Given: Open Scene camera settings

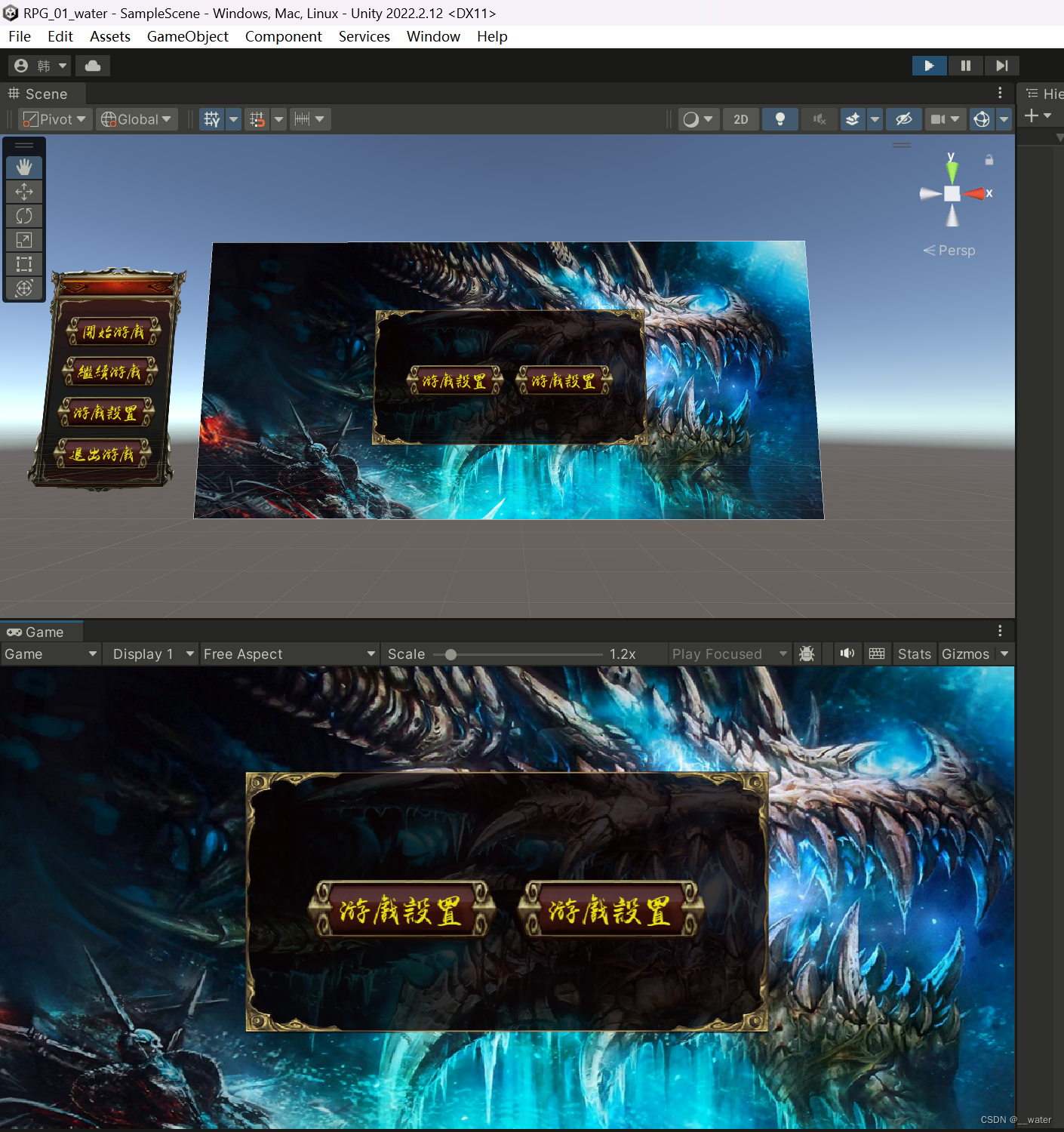Looking at the screenshot, I should (x=945, y=119).
